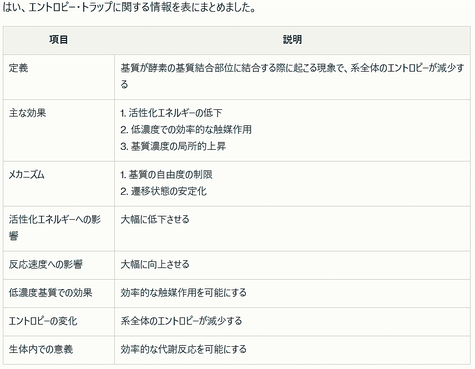This screenshot has height=369, width=475.
Task: Click the intro sentence above the table
Action: (129, 8)
